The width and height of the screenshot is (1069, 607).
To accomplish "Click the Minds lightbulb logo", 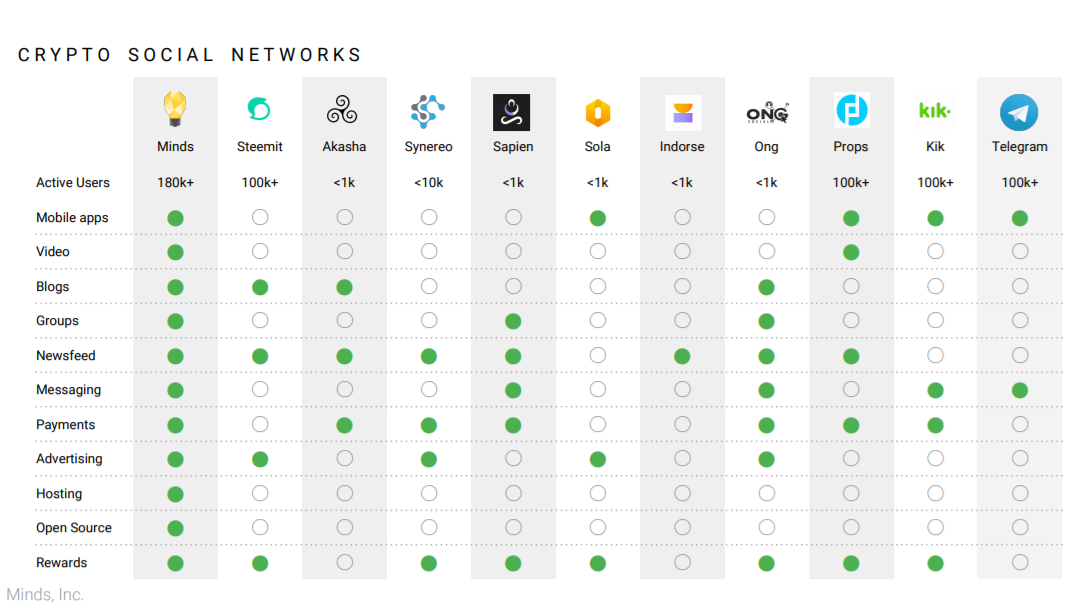I will tap(175, 109).
